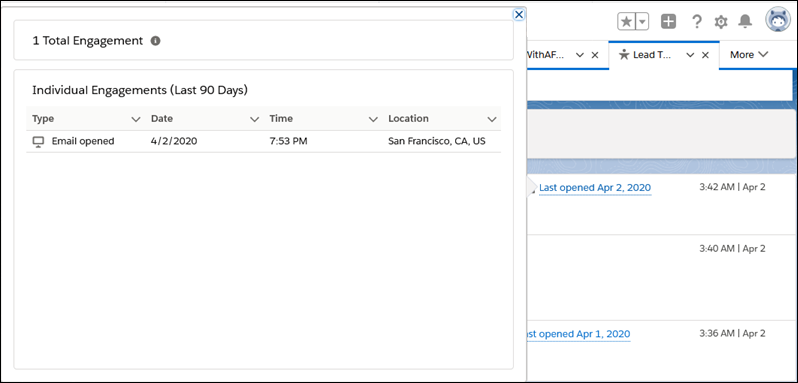Click the global actions plus icon

coord(668,21)
